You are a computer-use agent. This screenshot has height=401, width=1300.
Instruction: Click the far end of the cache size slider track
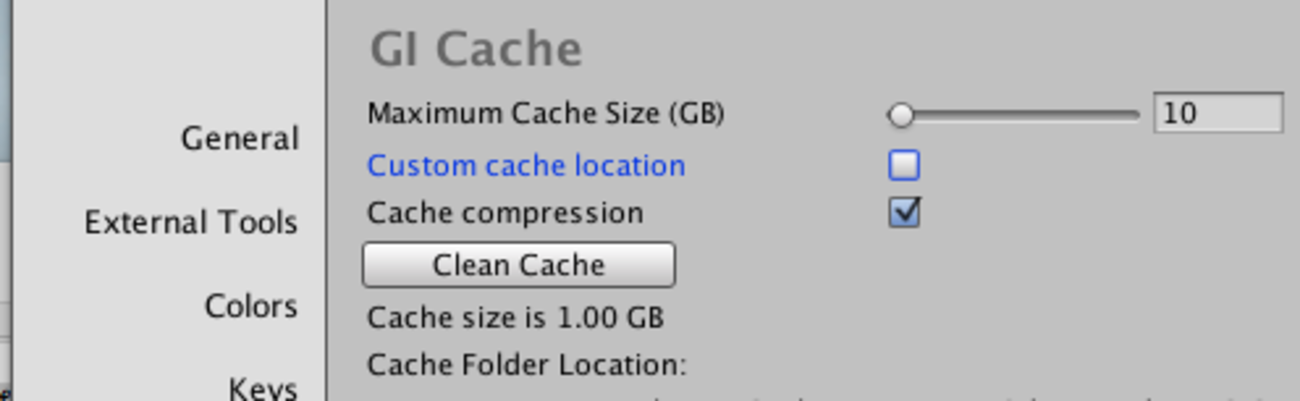tap(1134, 115)
